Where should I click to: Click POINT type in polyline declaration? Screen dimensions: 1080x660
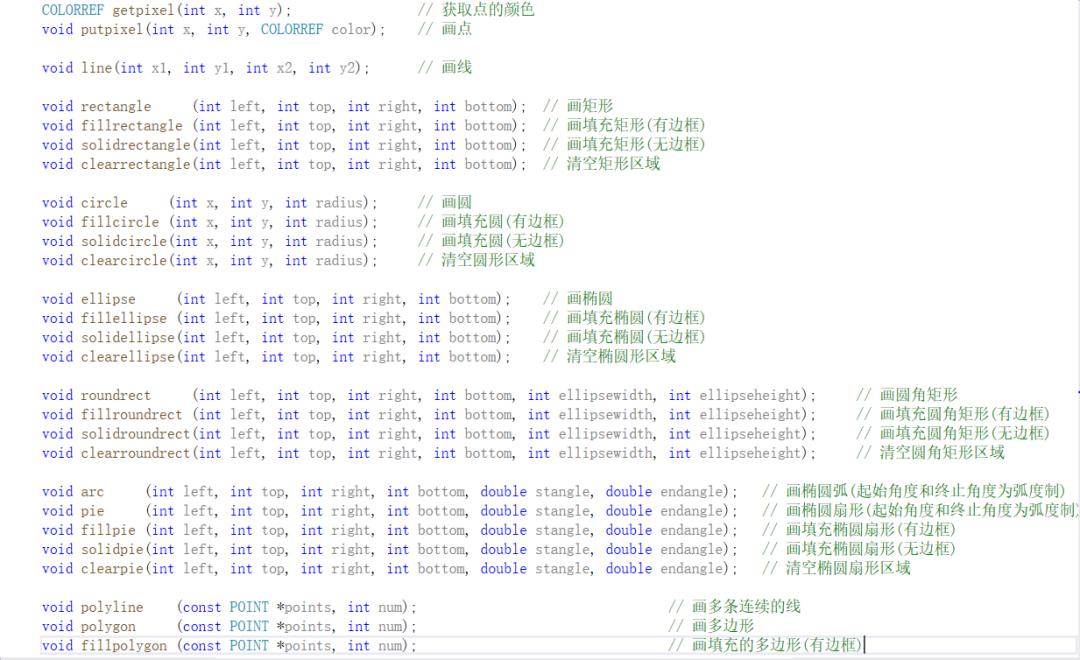(x=249, y=608)
